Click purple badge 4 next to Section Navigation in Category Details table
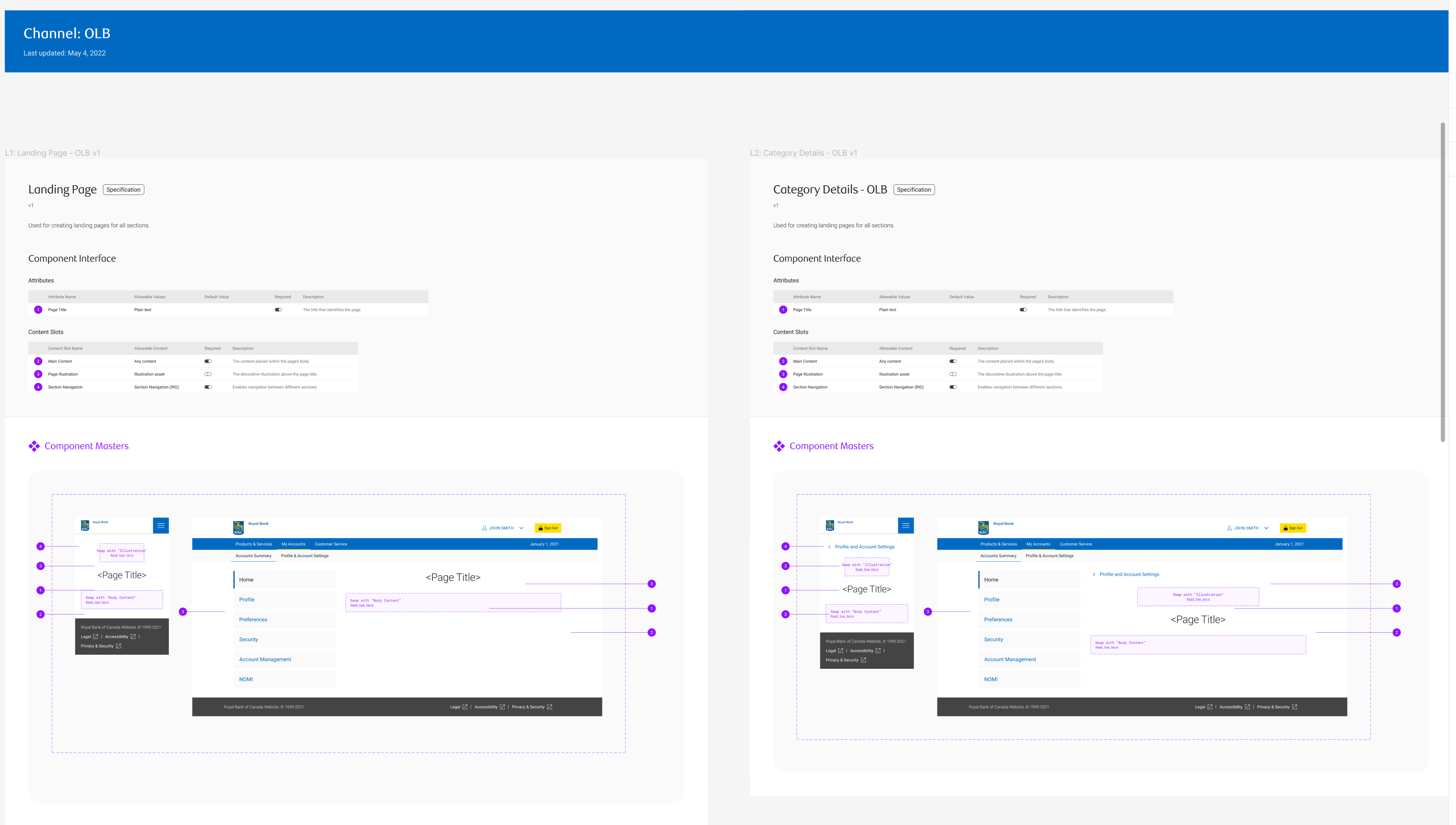This screenshot has width=1456, height=825. point(783,387)
